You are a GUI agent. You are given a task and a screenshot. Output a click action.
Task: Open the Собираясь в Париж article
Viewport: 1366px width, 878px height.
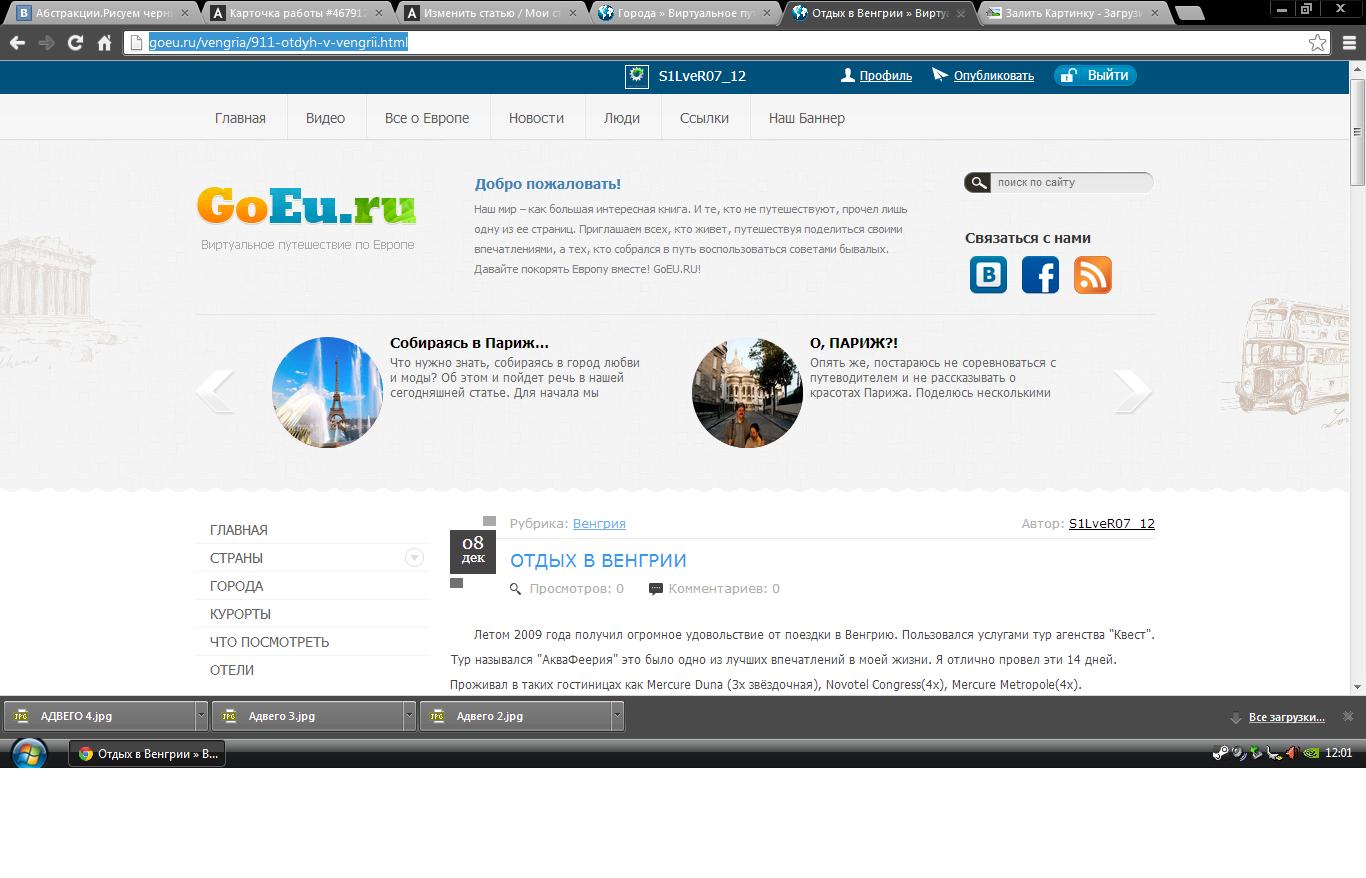pyautogui.click(x=469, y=343)
